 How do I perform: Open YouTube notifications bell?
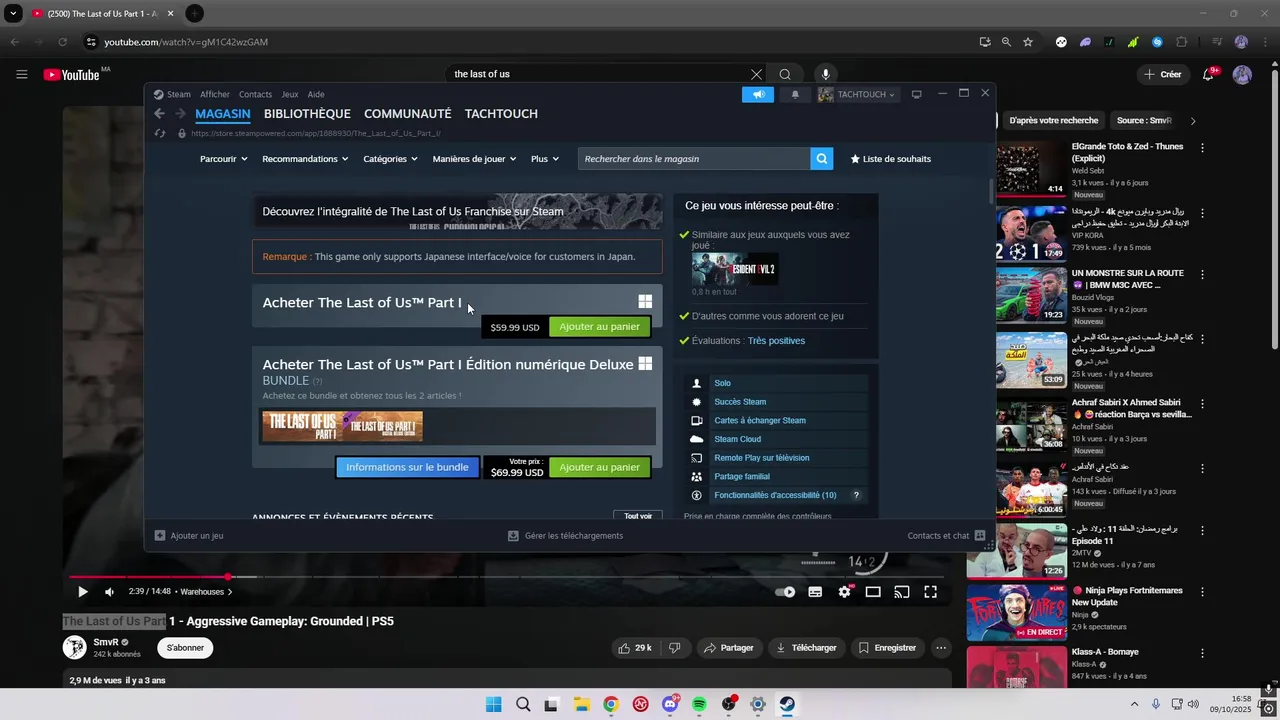[1208, 74]
